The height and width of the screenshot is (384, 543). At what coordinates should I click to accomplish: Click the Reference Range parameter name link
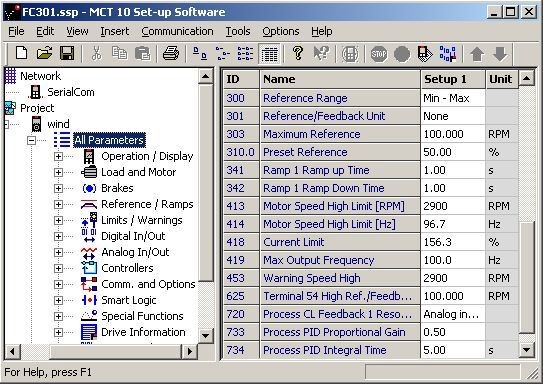click(x=305, y=98)
